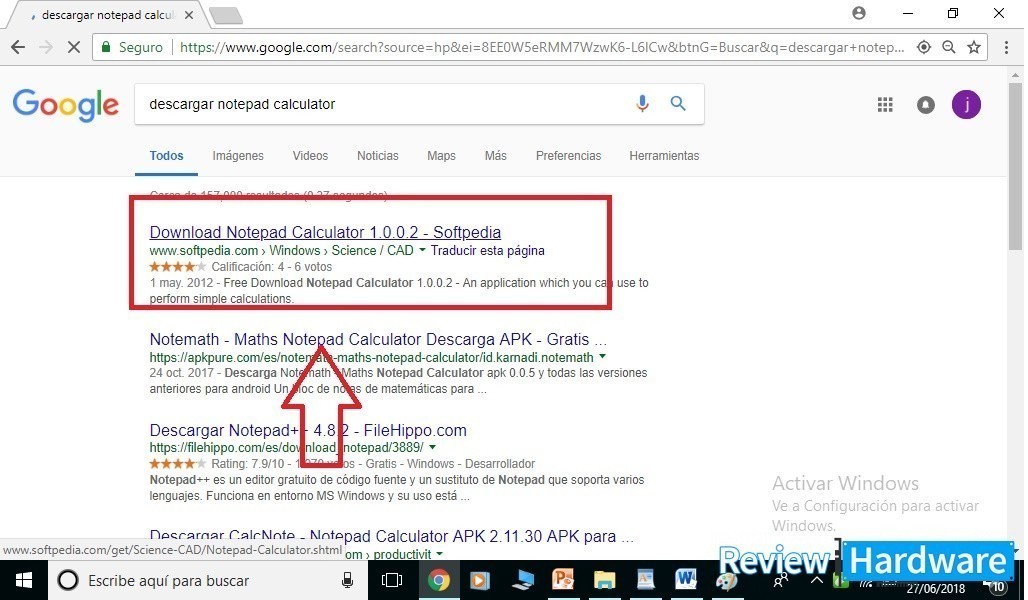Image resolution: width=1028 pixels, height=600 pixels.
Task: Open the media player taskbar icon
Action: pyautogui.click(x=480, y=580)
